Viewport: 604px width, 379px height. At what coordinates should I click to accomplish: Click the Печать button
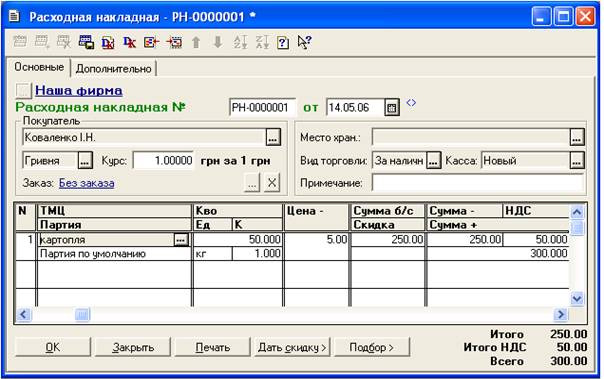213,347
